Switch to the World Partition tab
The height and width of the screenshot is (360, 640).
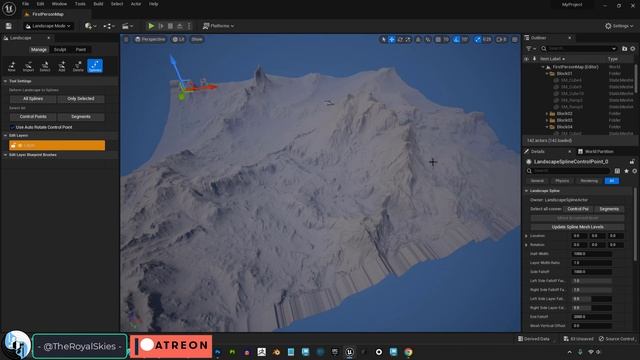[x=596, y=151]
